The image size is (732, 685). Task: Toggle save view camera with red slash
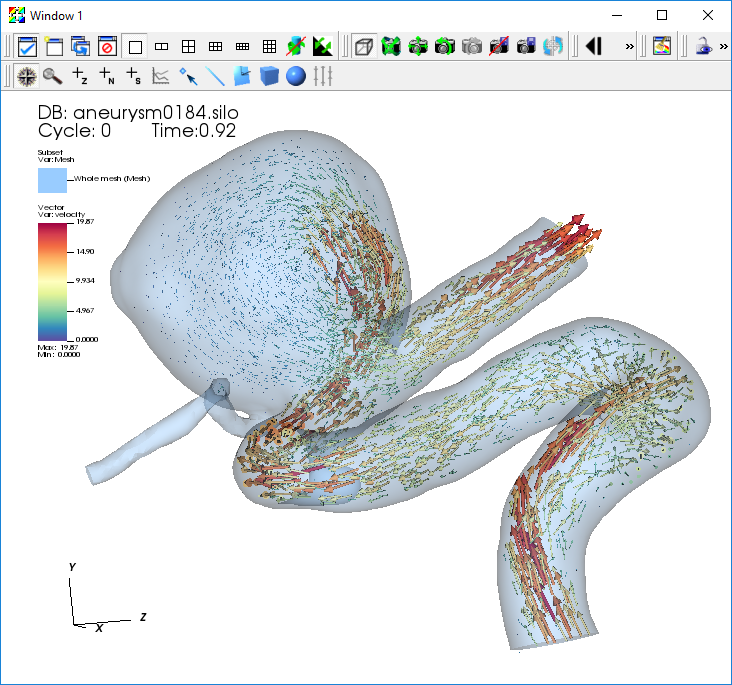[499, 46]
